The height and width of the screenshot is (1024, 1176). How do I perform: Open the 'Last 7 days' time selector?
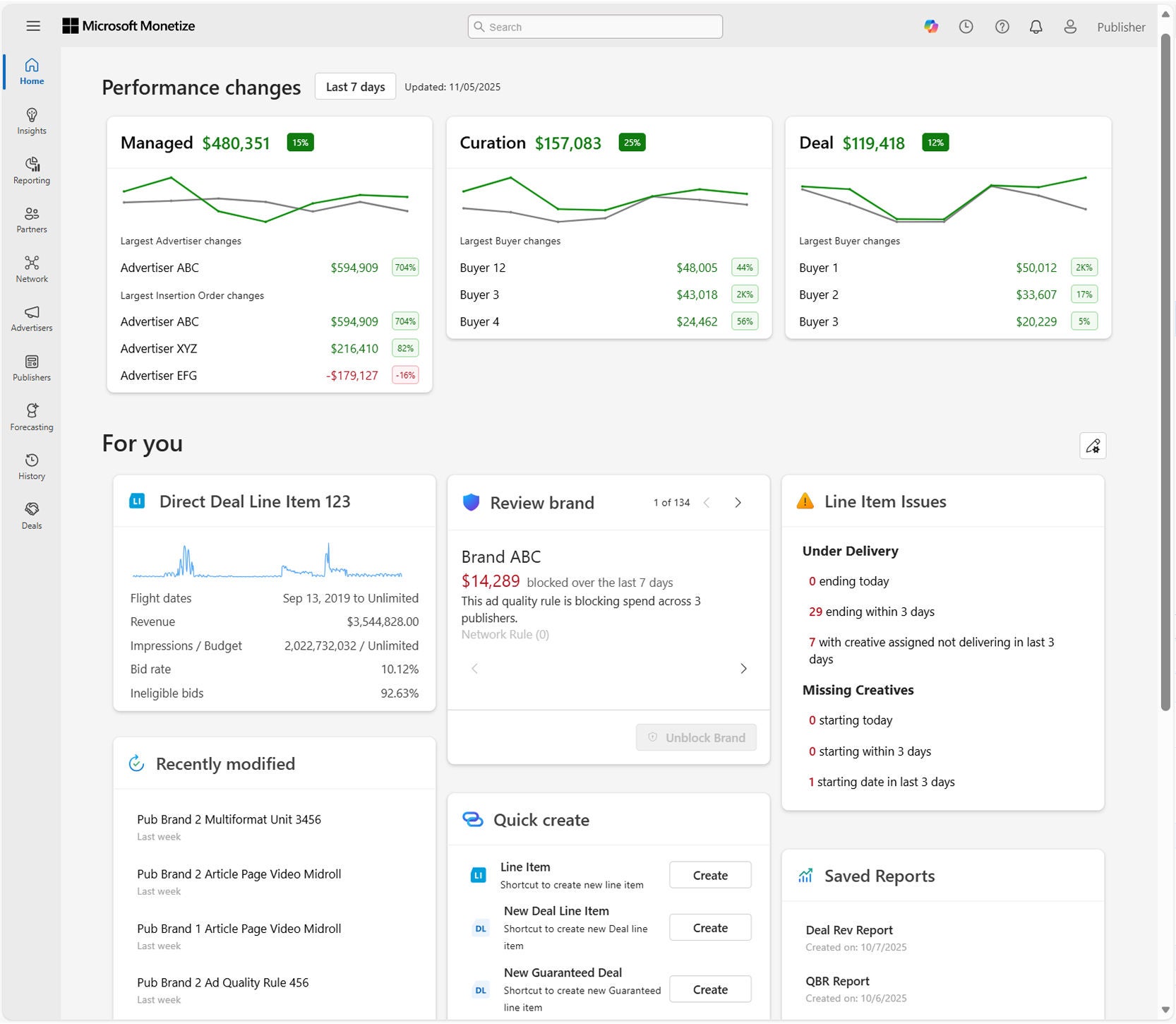[x=355, y=86]
